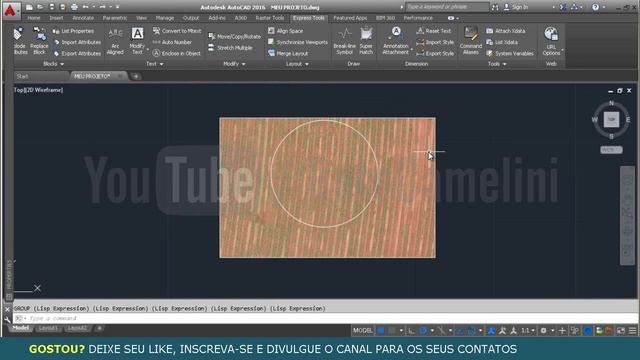Toggle ortho mode in status bar
Screen dimensions: 640x360
point(411,331)
